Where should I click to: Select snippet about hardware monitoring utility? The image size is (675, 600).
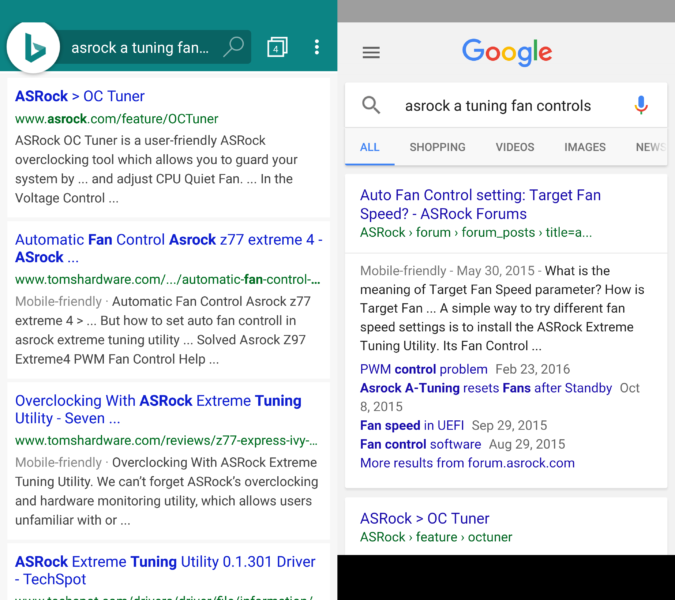pos(167,491)
